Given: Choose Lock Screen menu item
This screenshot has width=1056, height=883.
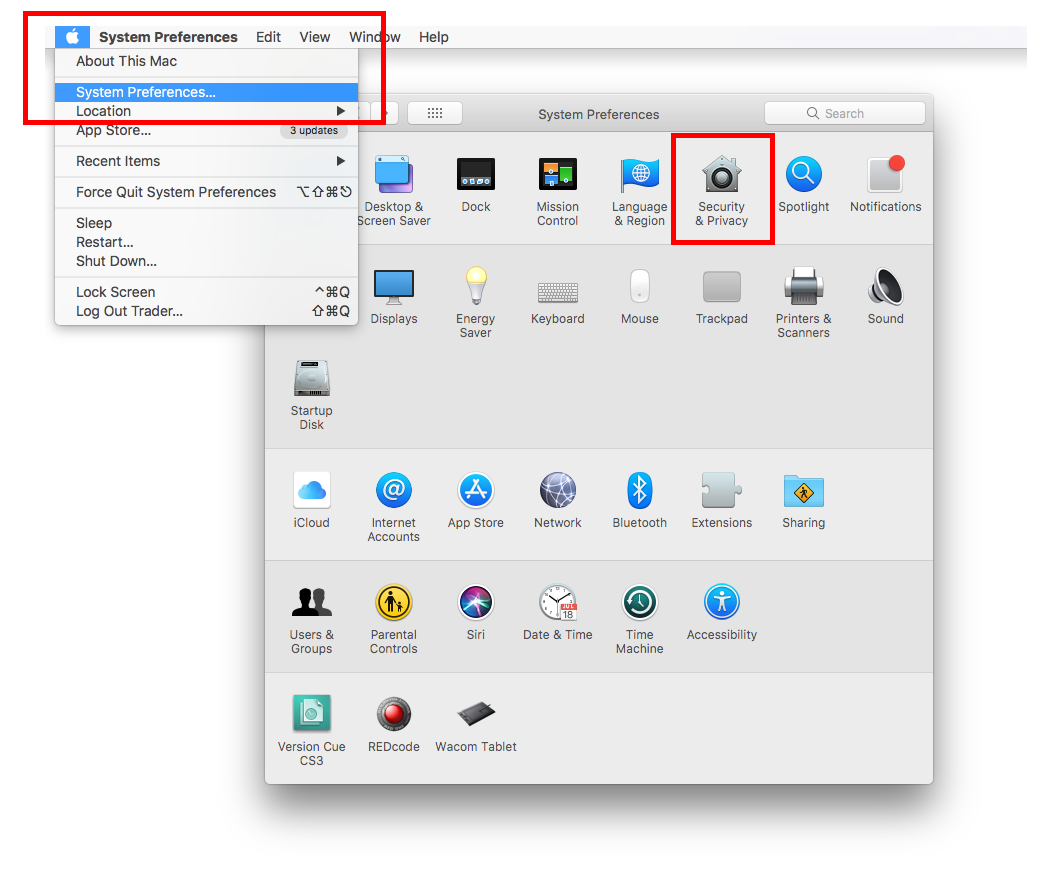Looking at the screenshot, I should click(206, 292).
